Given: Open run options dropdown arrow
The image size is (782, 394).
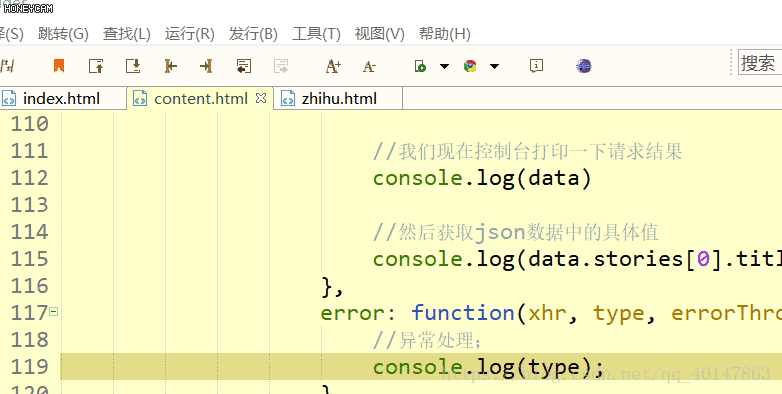Looking at the screenshot, I should point(444,66).
